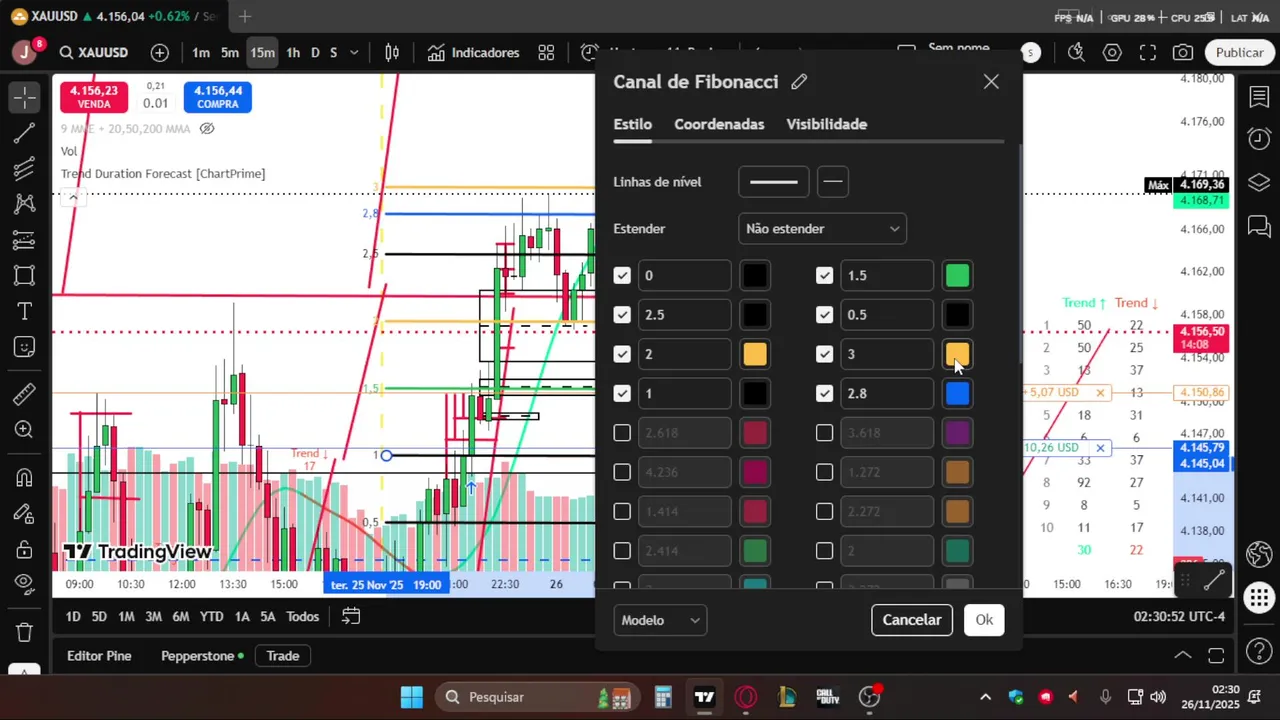Click the Cancelar button

[x=912, y=620]
